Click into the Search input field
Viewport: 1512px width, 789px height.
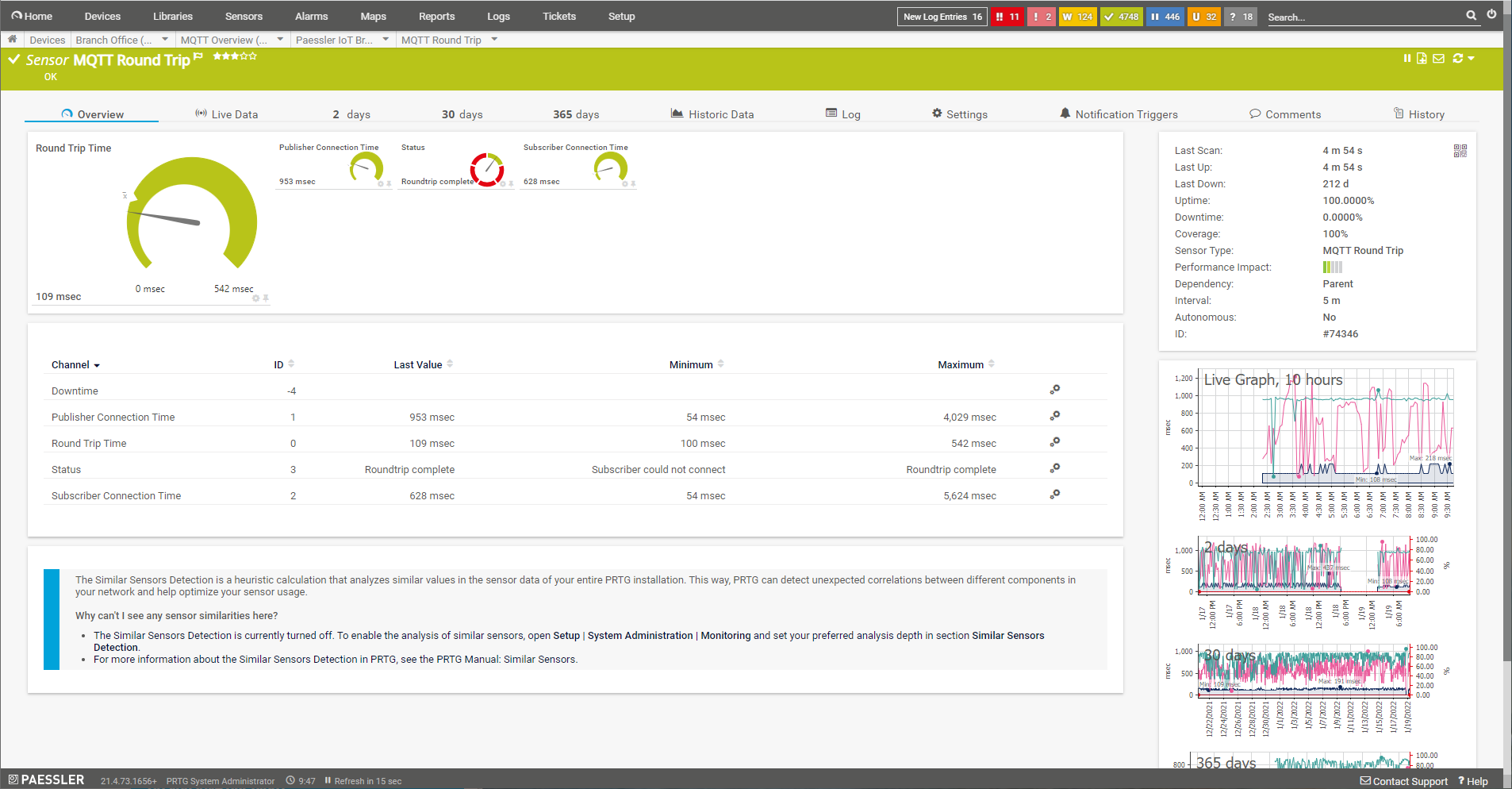pyautogui.click(x=1363, y=17)
